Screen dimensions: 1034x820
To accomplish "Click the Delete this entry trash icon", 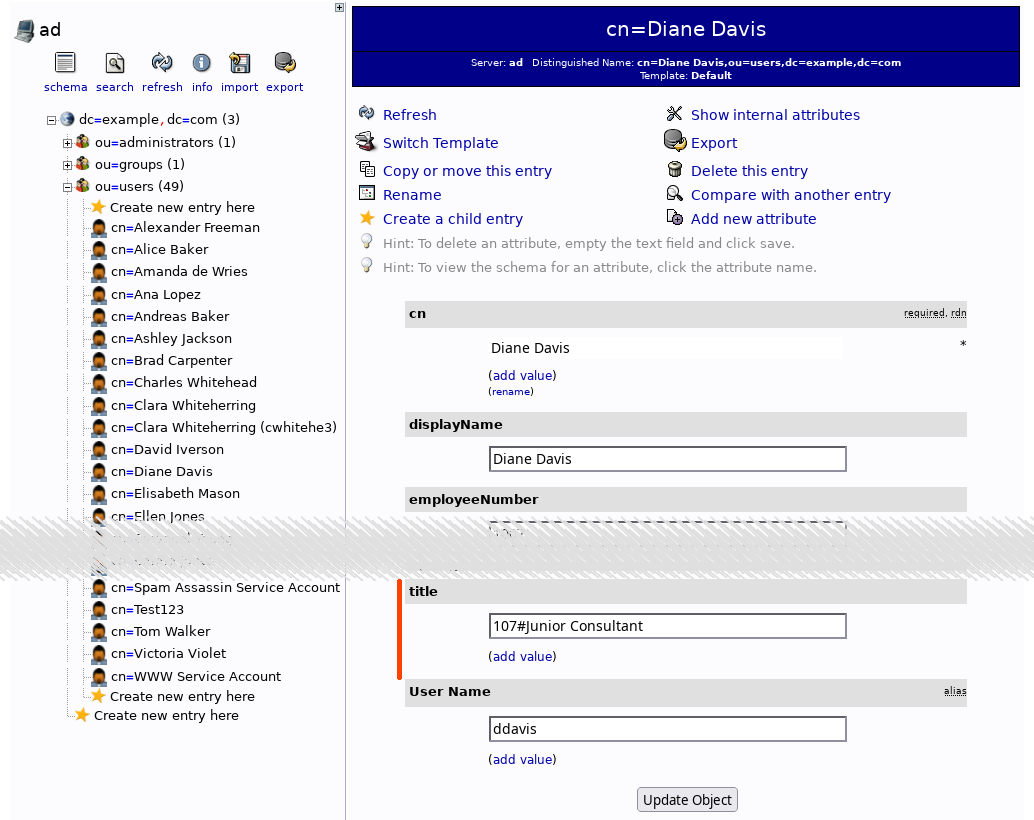I will click(673, 170).
